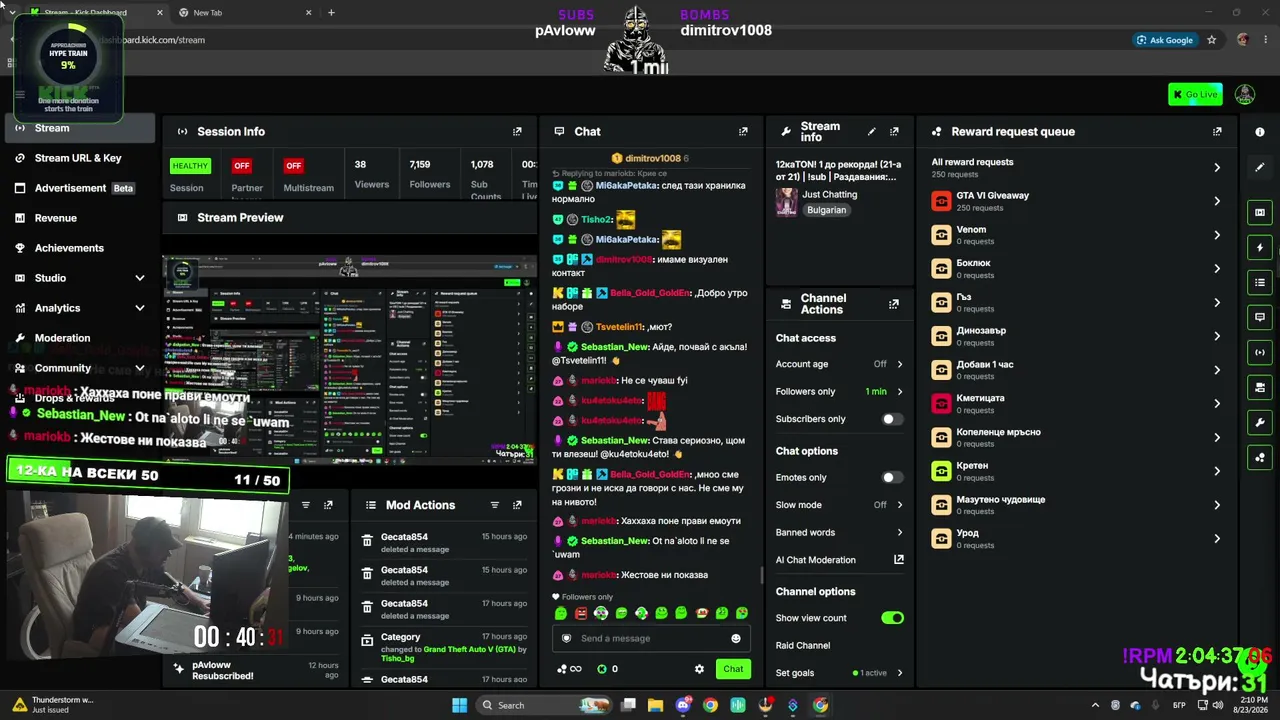Click the pencil edit-layout icon in right sidebar
This screenshot has height=720, width=1280.
coord(1260,167)
